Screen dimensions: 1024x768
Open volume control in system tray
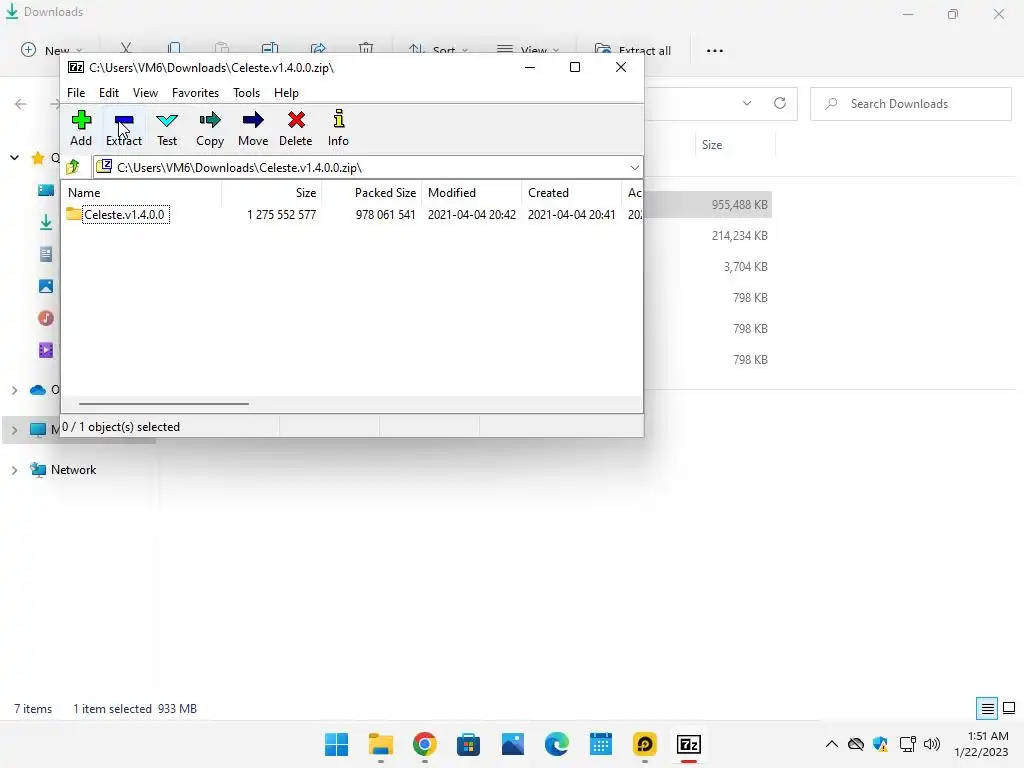click(x=932, y=744)
